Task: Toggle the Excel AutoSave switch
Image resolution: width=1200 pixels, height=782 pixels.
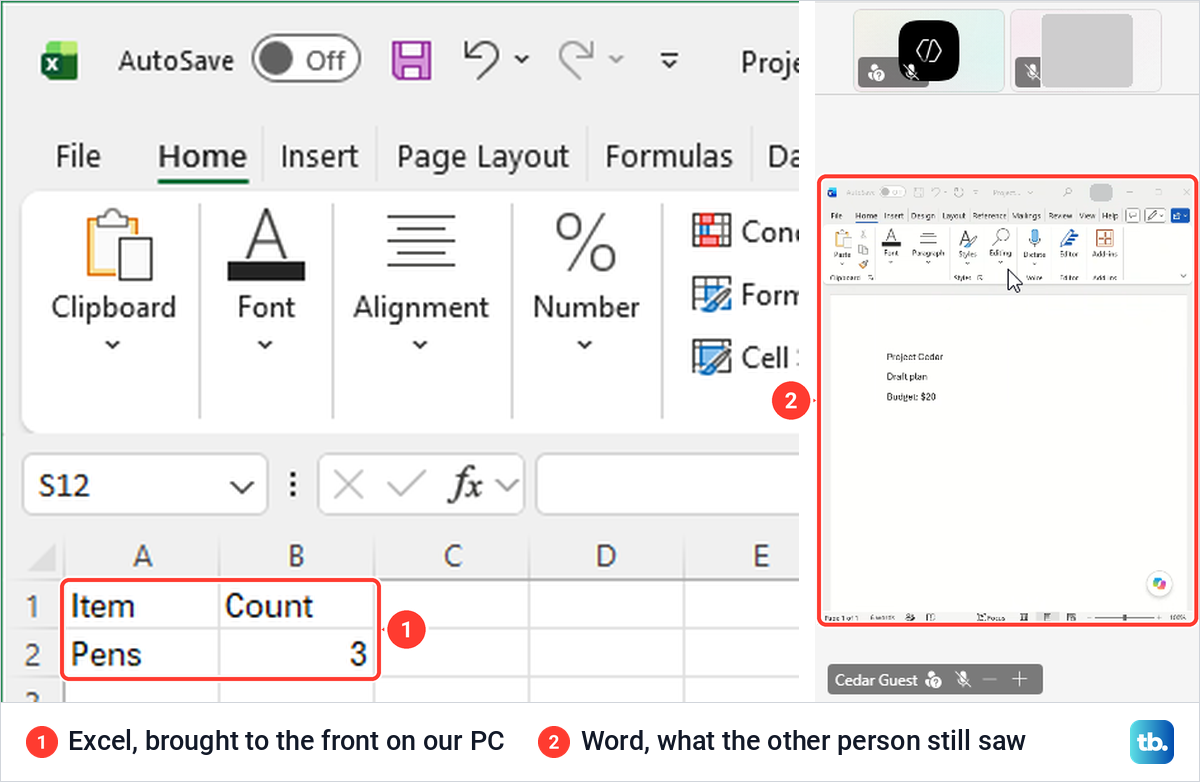Action: point(305,60)
